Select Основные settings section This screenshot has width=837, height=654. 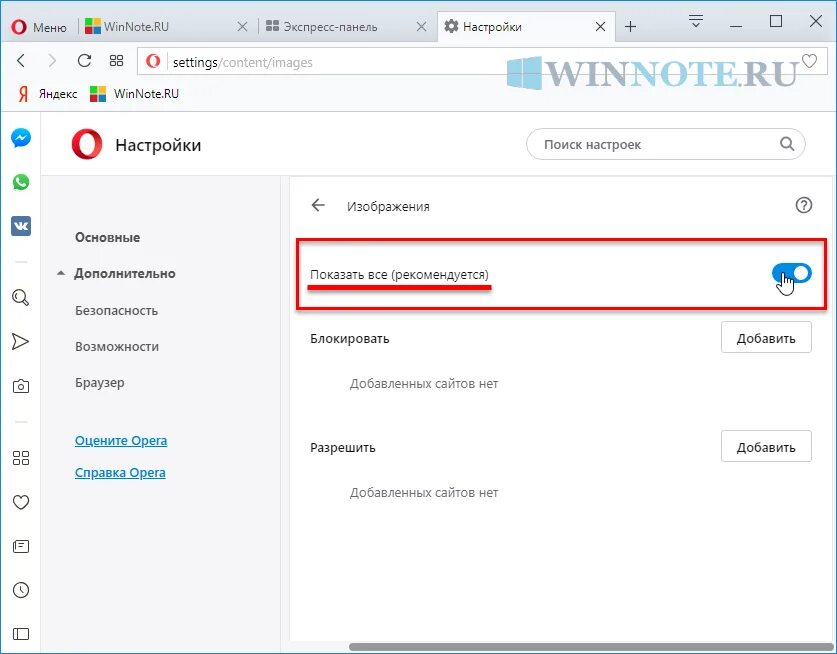(108, 238)
